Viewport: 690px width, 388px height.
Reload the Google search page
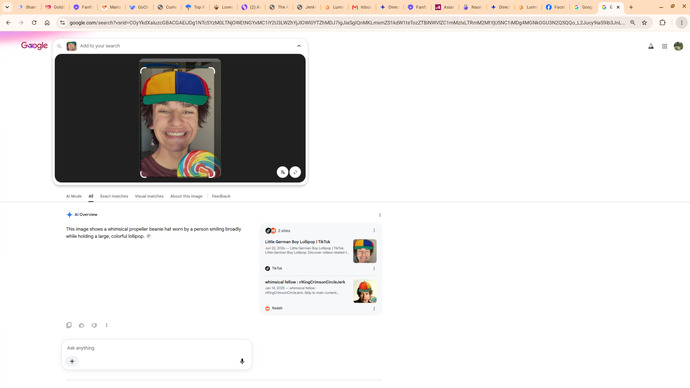click(34, 22)
